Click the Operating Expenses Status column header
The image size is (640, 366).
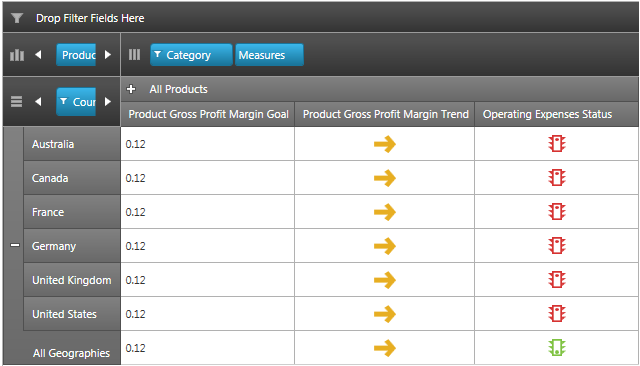(x=557, y=114)
